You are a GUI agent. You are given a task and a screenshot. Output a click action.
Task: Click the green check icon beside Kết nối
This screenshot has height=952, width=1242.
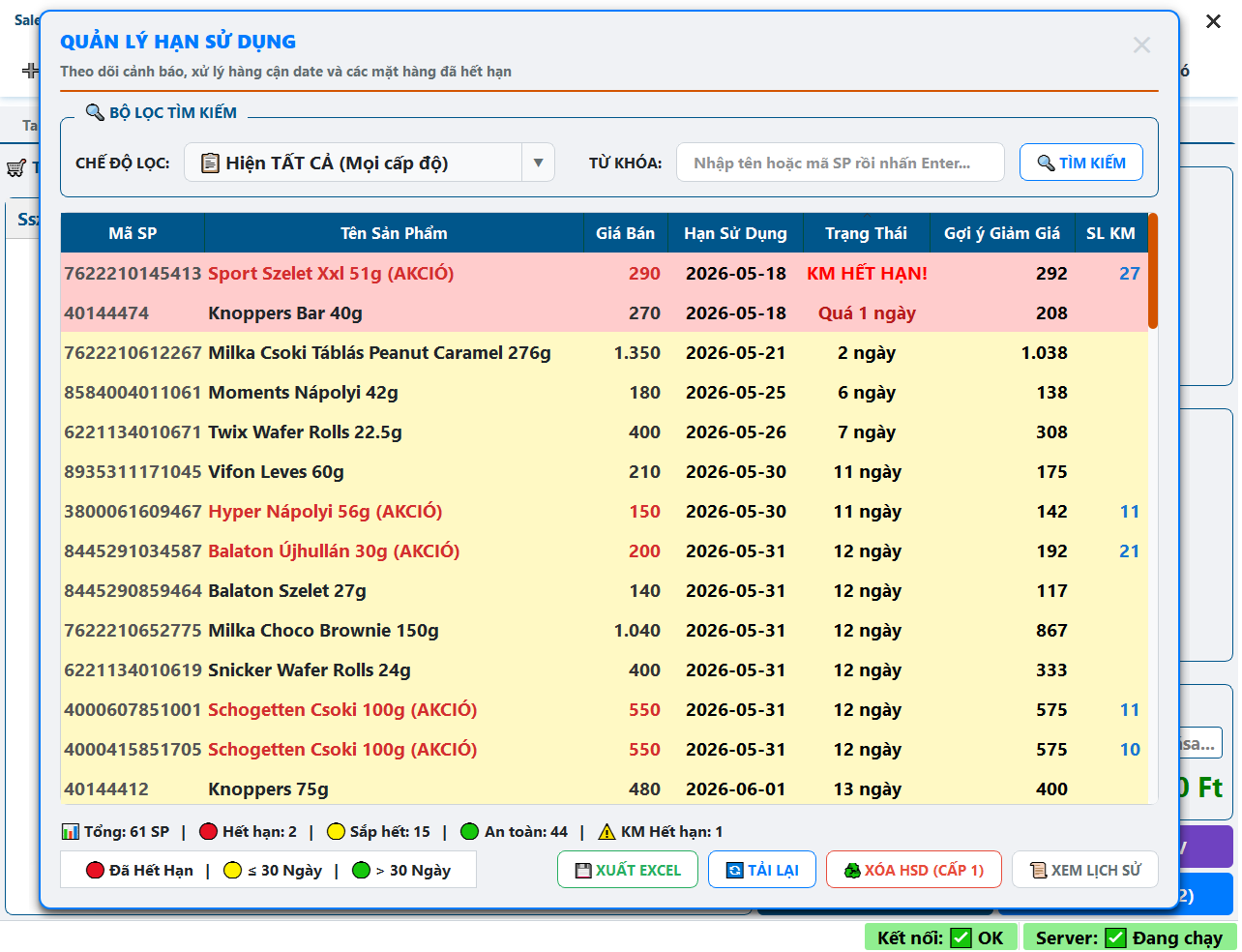(x=961, y=937)
